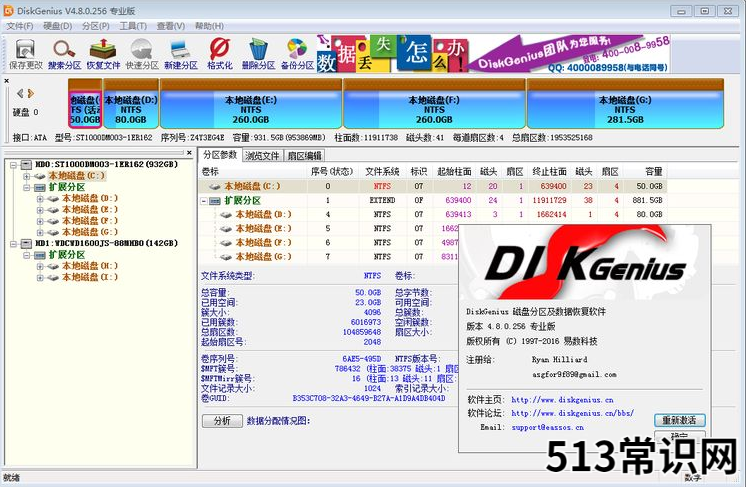Click the 新建分区 (New partition) icon
The image size is (747, 487).
181,54
